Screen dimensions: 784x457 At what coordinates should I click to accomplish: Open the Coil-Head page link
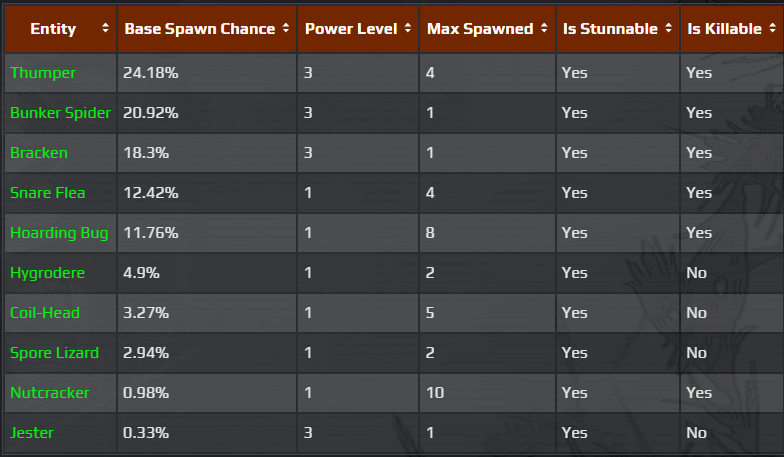45,313
